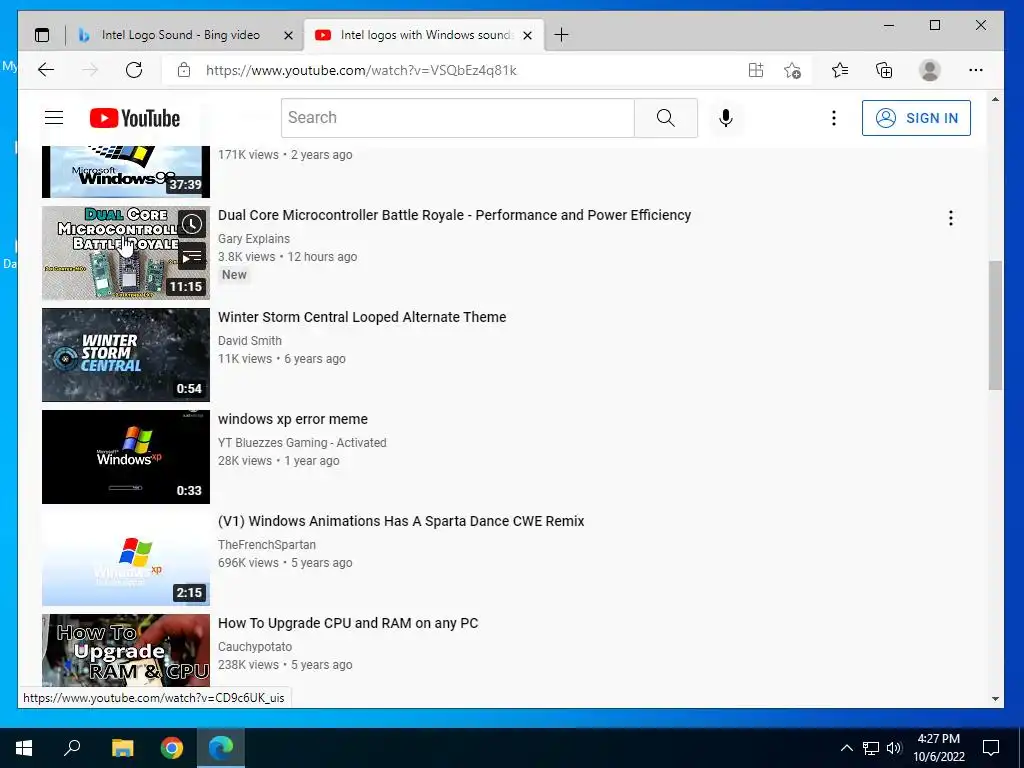Open the volume control in system tray
1024x768 pixels.
click(894, 748)
